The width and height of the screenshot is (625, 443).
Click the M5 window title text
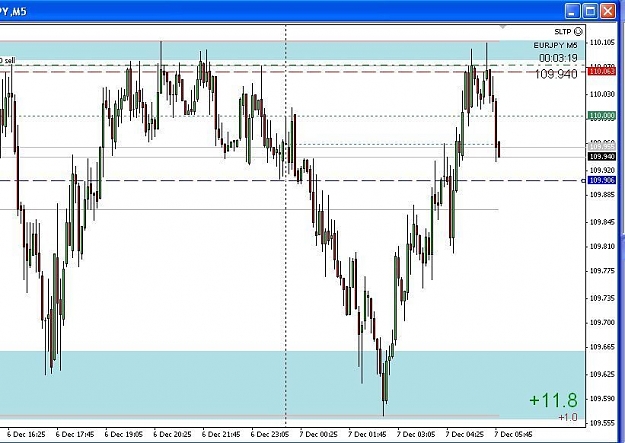(x=13, y=12)
